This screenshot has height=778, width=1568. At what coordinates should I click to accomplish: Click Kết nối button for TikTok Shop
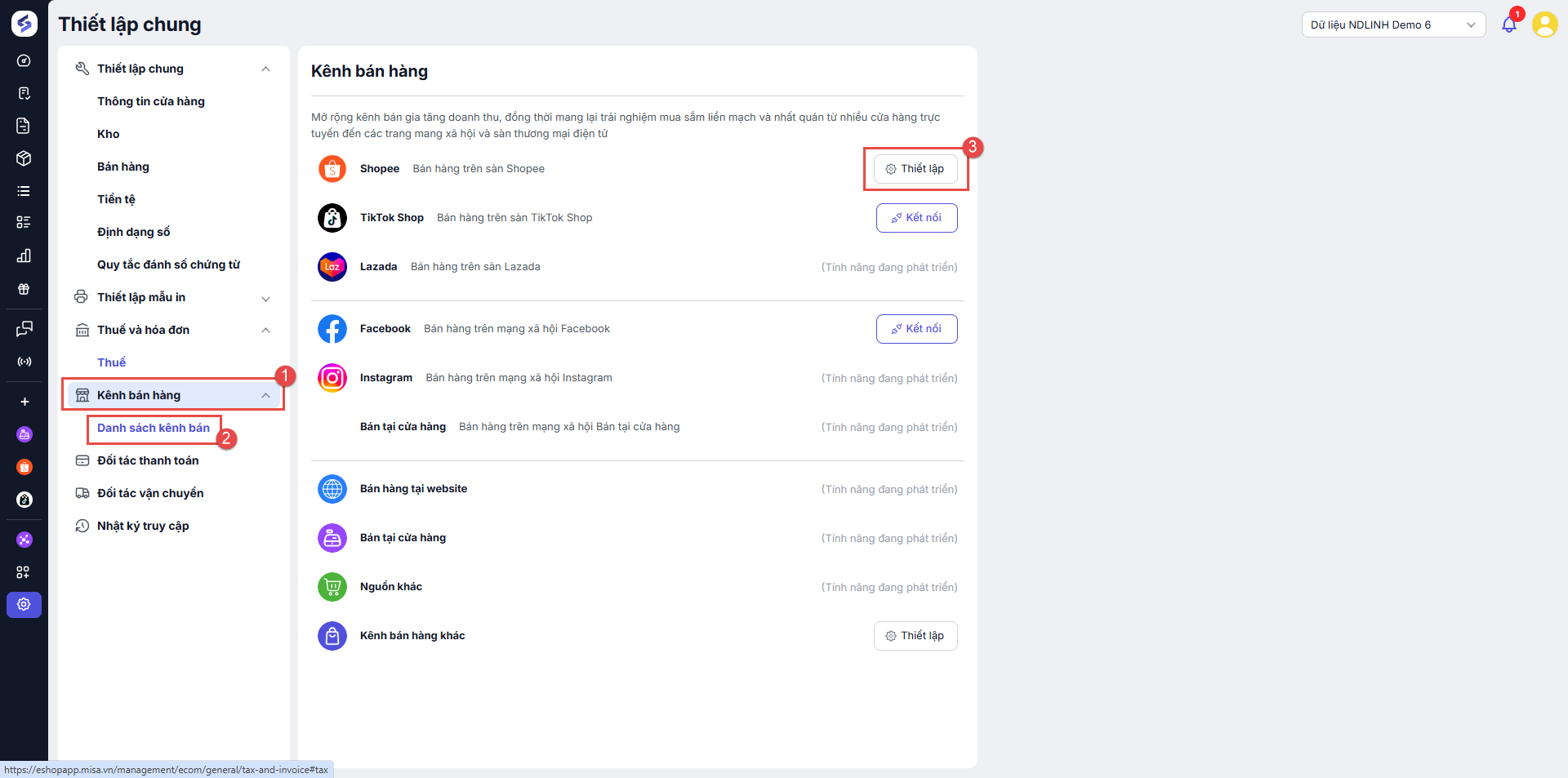pos(916,218)
